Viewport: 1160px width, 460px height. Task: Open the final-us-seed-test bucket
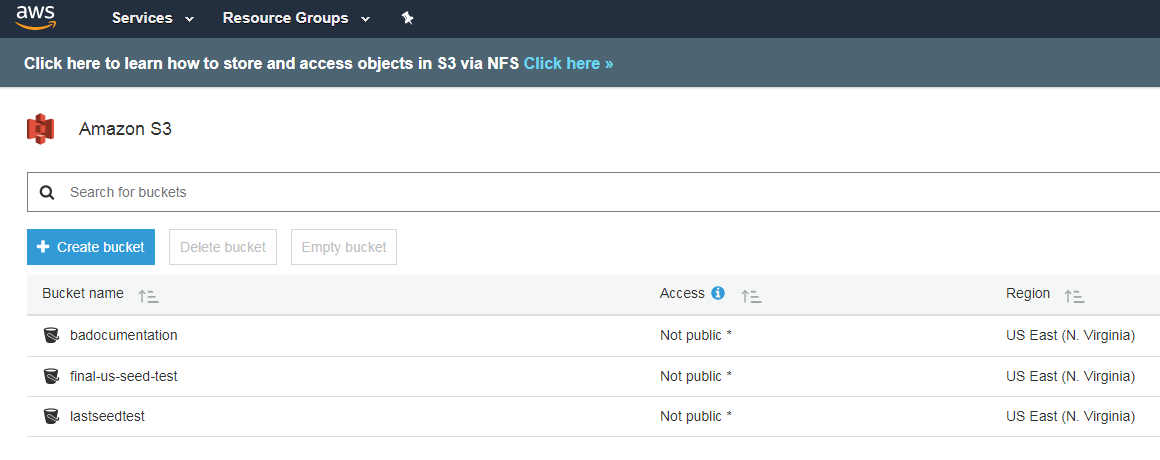(124, 376)
